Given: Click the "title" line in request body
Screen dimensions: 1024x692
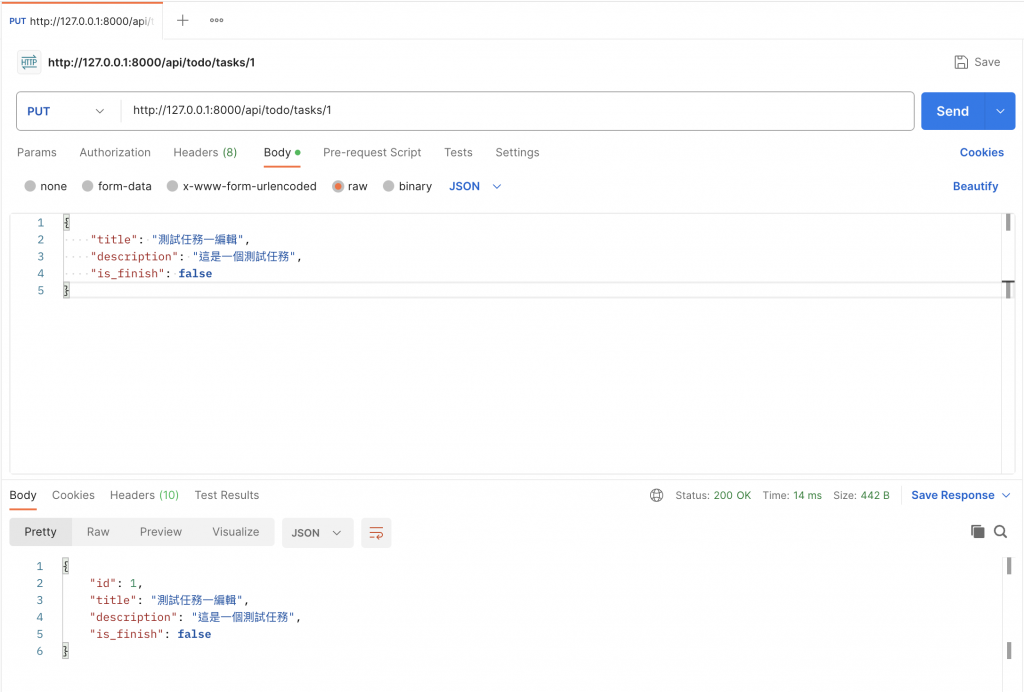Looking at the screenshot, I should (170, 240).
